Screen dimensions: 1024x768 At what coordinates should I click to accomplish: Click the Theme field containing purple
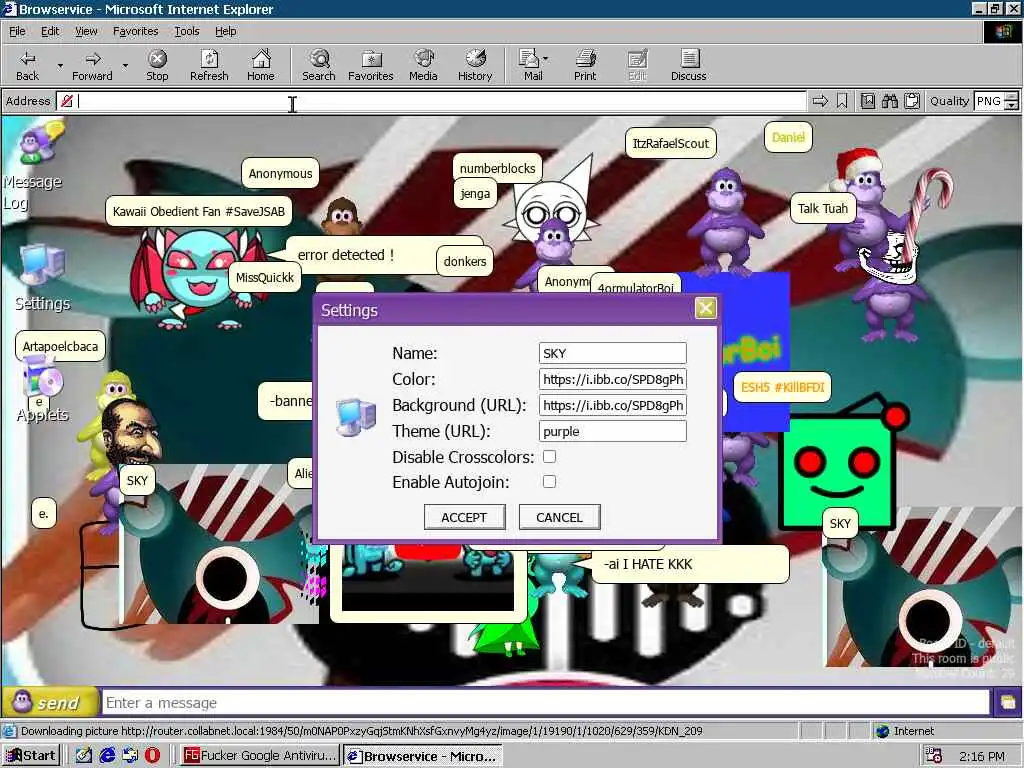[613, 432]
